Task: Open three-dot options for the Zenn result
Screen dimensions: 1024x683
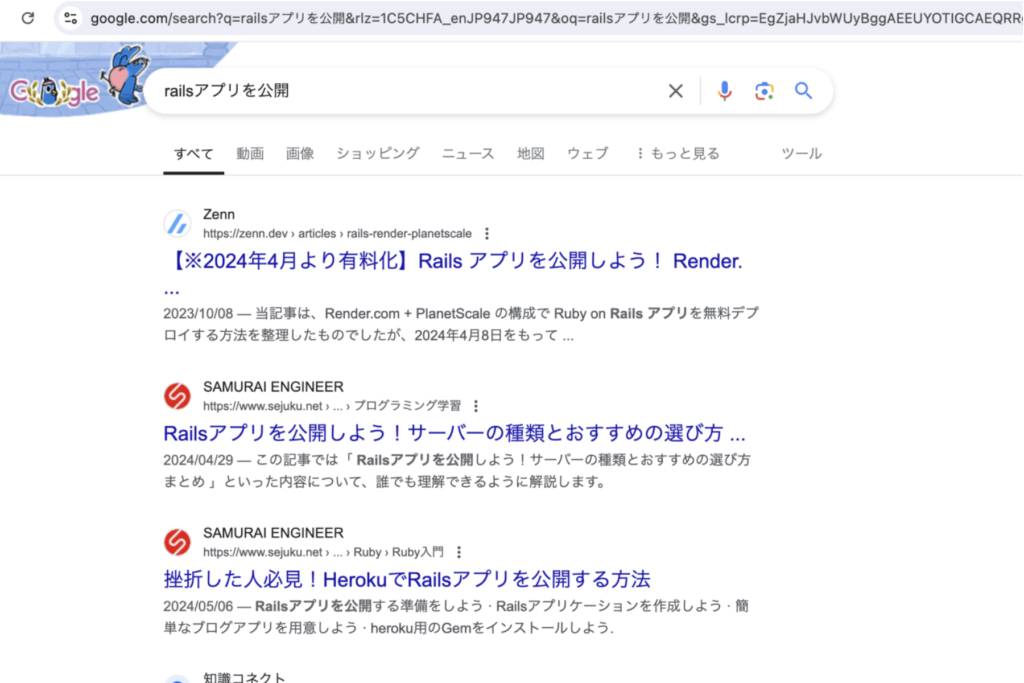Action: 487,234
